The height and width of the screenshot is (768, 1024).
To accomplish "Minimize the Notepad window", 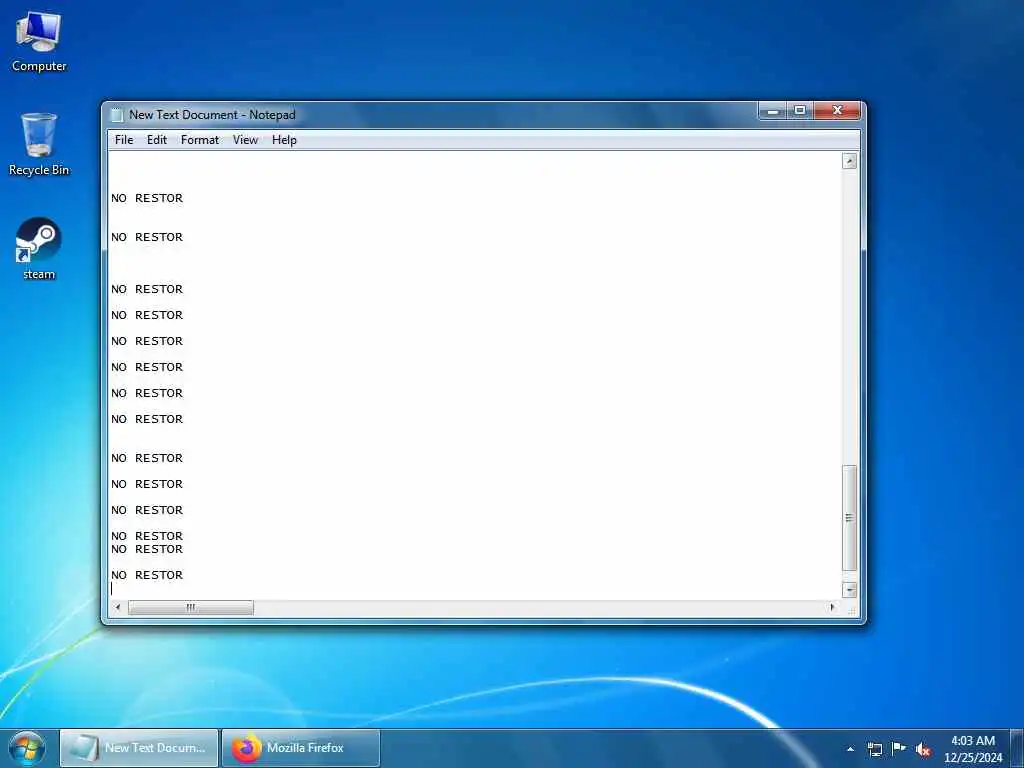I will click(x=773, y=111).
